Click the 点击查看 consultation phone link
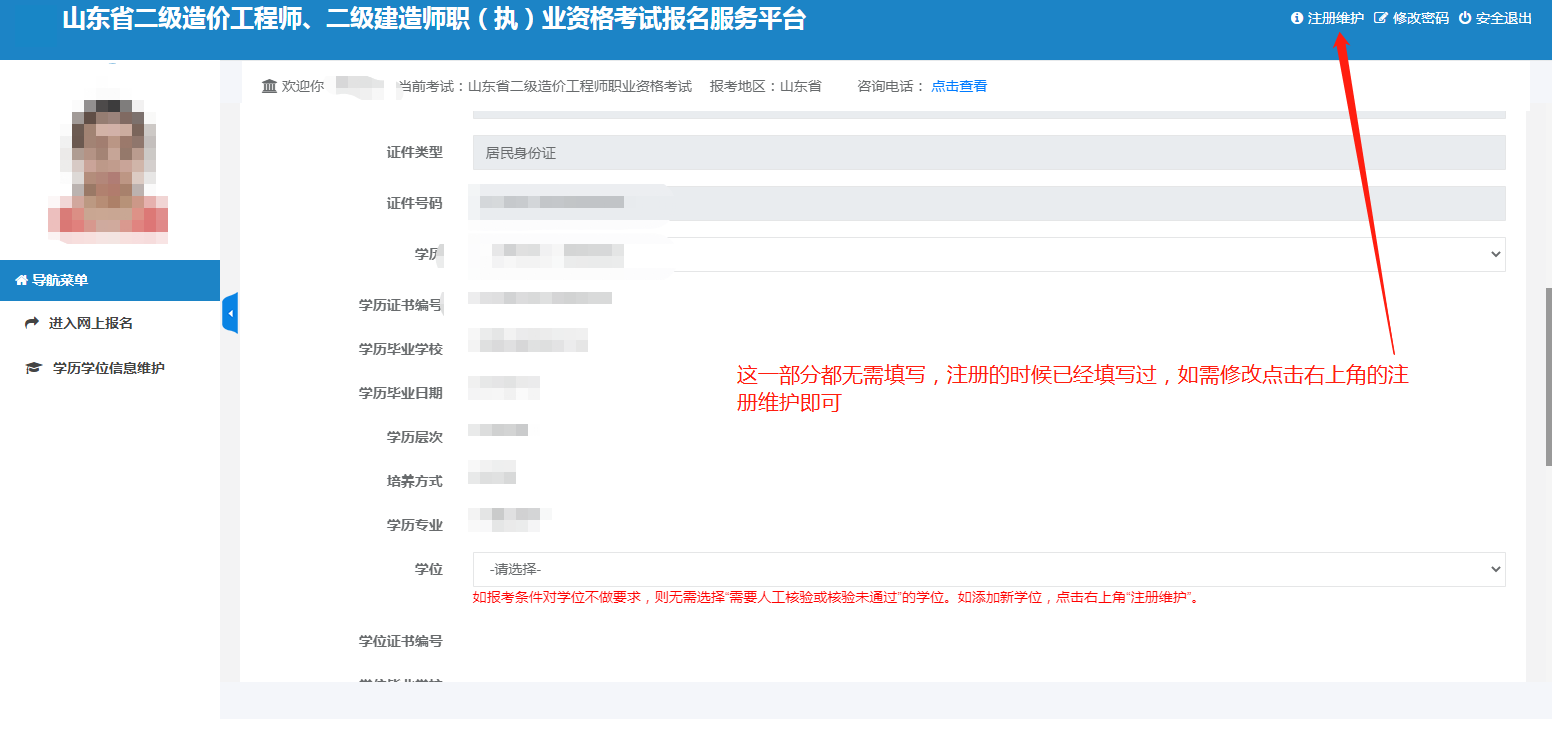Viewport: 1552px width, 729px height. (x=959, y=86)
